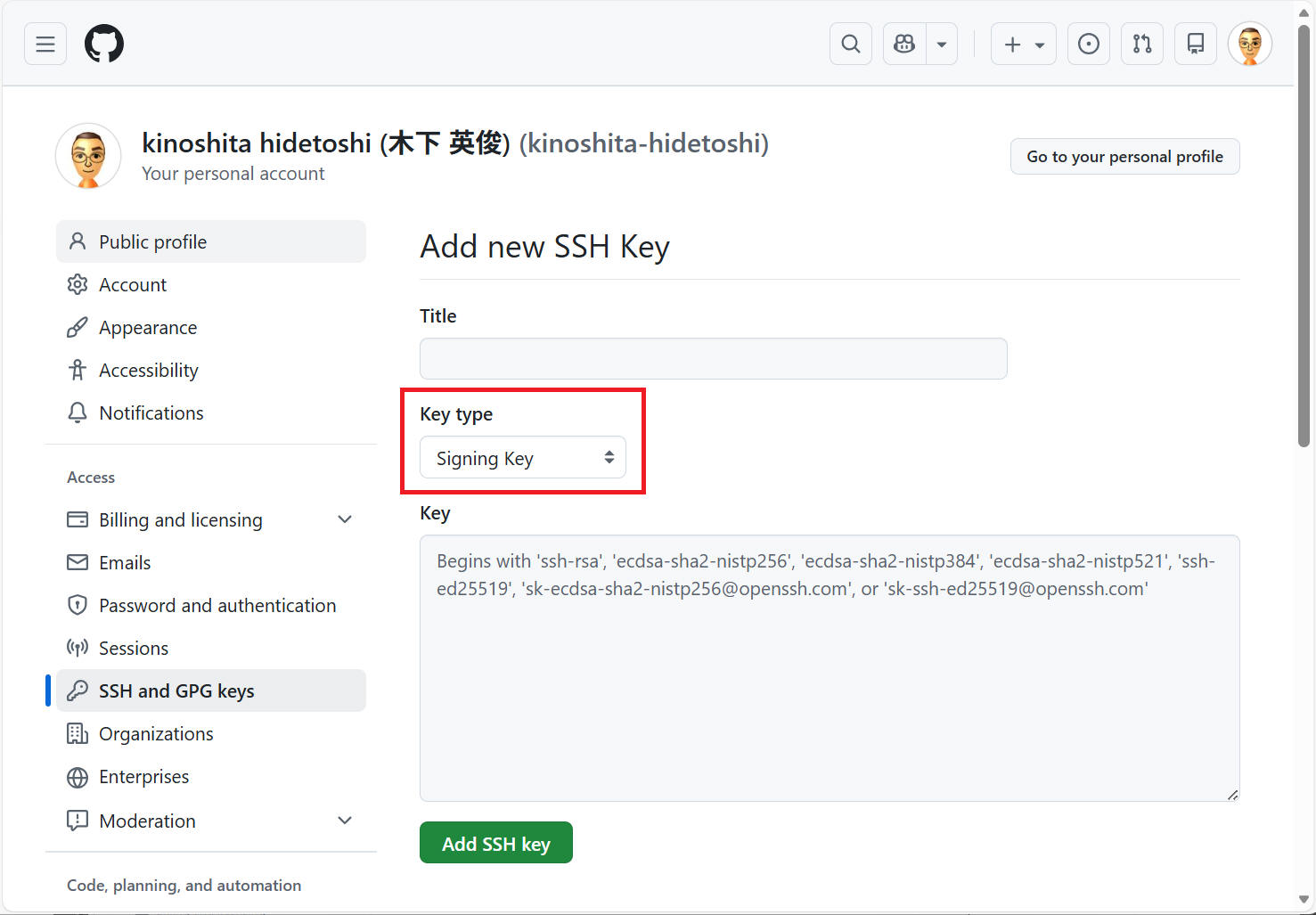This screenshot has height=915, width=1316.
Task: Open the Inbox notifications icon
Action: (x=1195, y=43)
